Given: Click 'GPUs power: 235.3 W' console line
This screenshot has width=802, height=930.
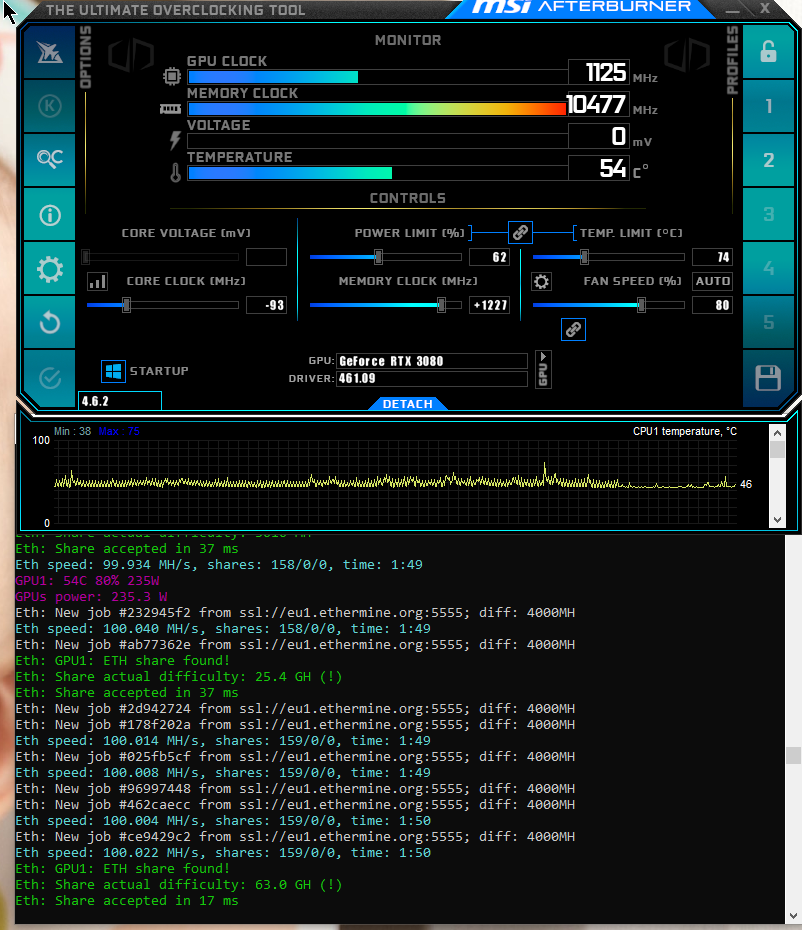Looking at the screenshot, I should pyautogui.click(x=91, y=597).
